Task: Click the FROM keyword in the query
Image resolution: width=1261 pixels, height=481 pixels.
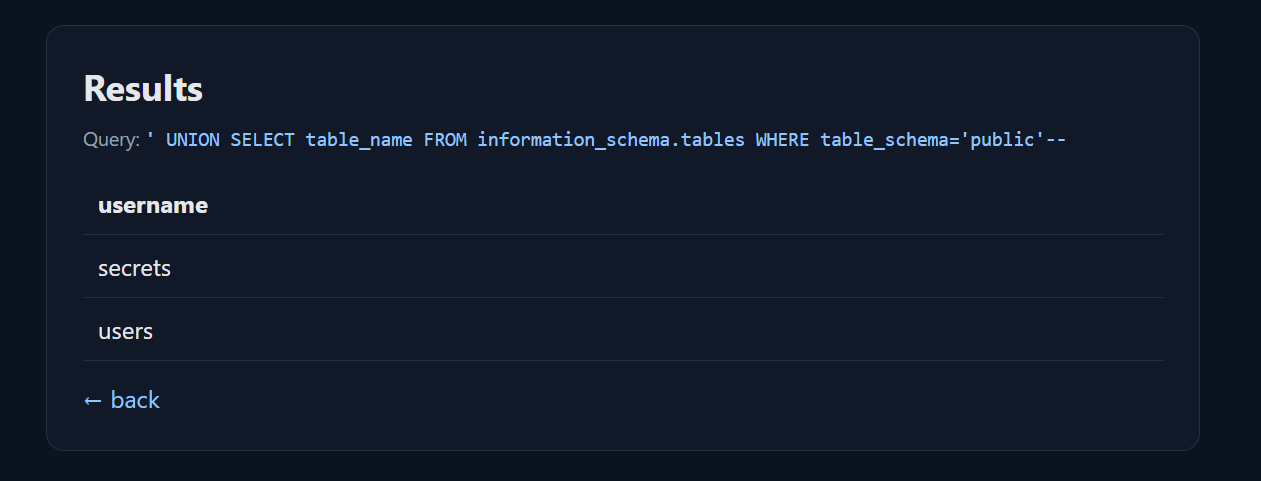Action: click(x=445, y=140)
